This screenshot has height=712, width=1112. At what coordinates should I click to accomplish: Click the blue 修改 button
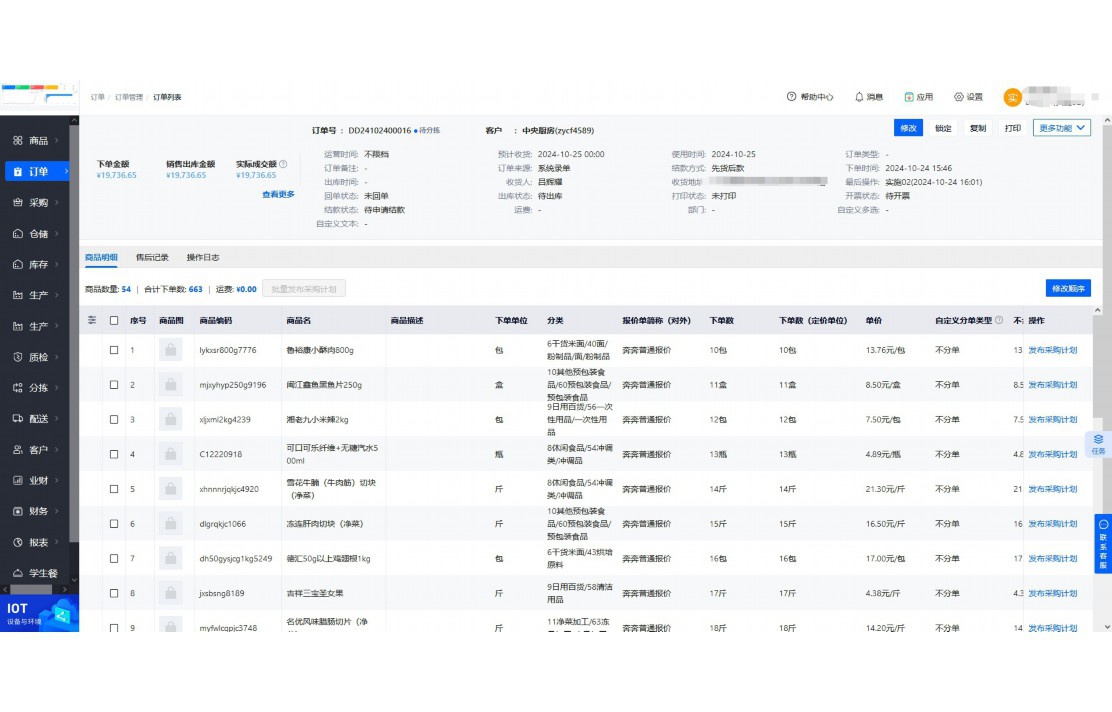pos(908,128)
